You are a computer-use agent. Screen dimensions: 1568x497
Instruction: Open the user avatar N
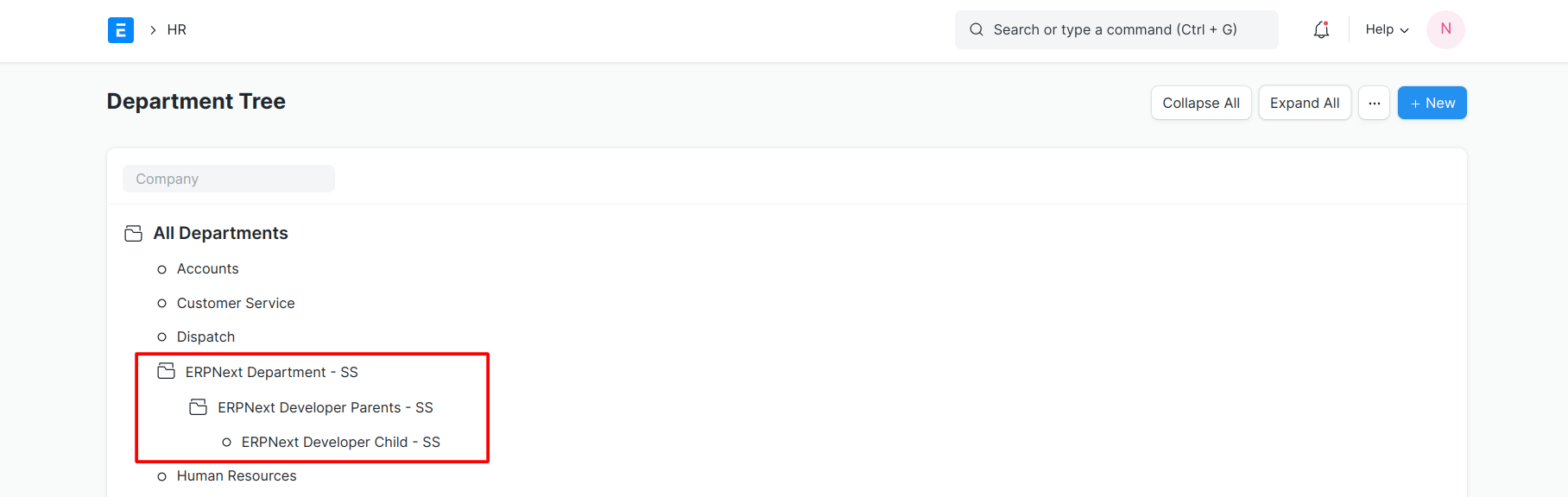click(x=1445, y=30)
